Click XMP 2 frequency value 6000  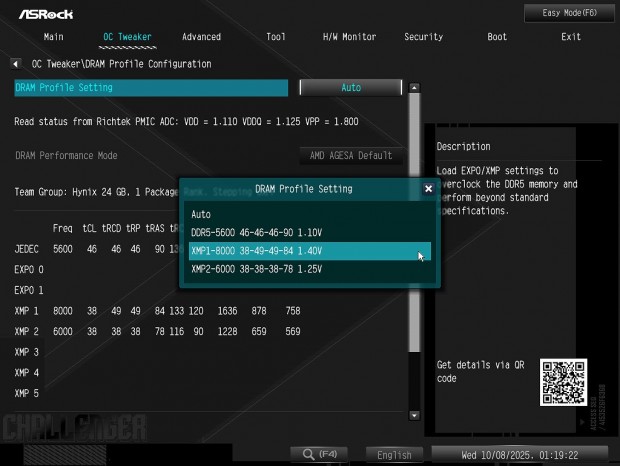[63, 331]
